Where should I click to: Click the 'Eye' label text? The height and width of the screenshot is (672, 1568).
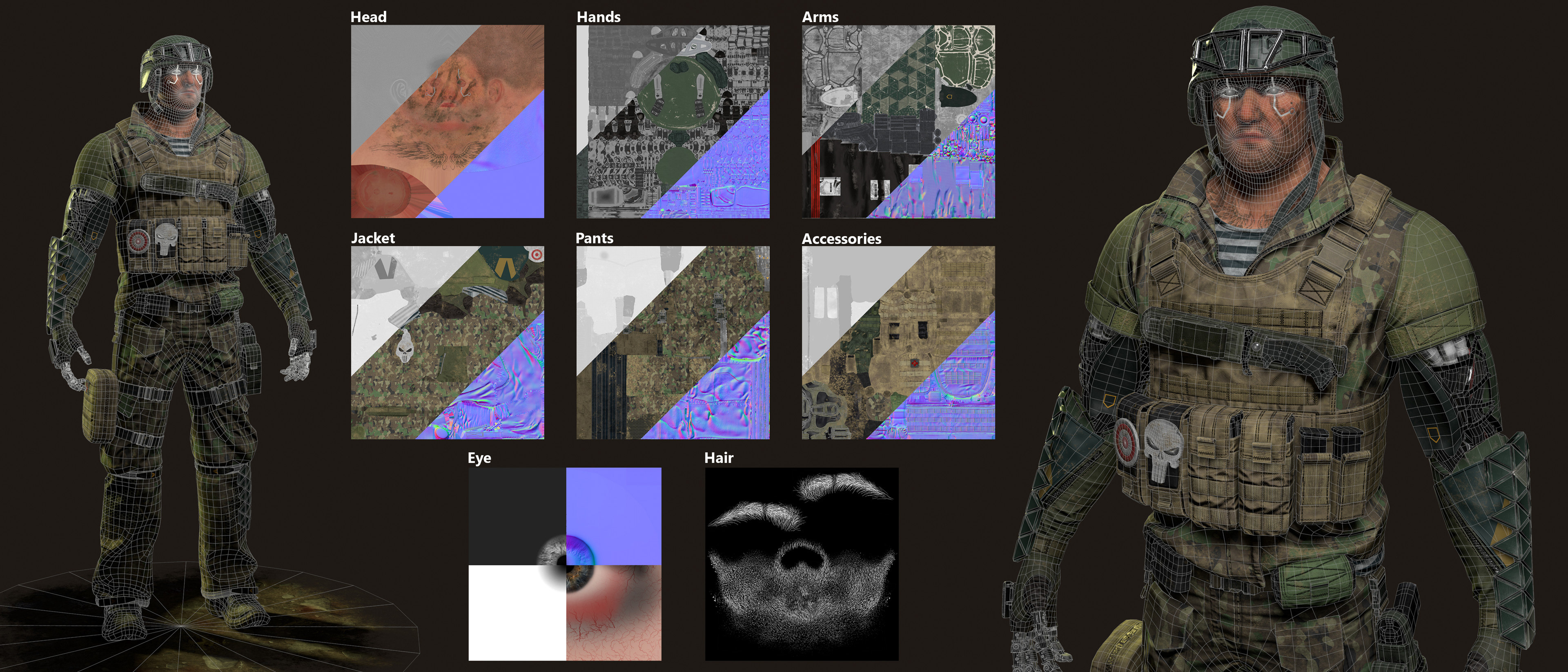pos(479,458)
